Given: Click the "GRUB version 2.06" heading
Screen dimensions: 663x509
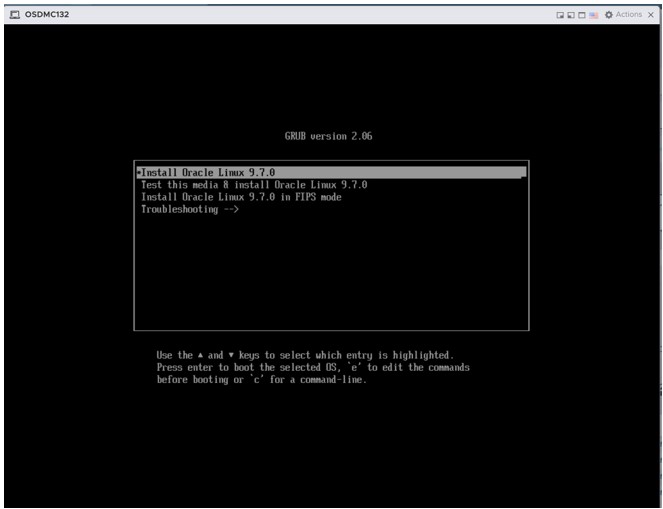Looking at the screenshot, I should 329,136.
